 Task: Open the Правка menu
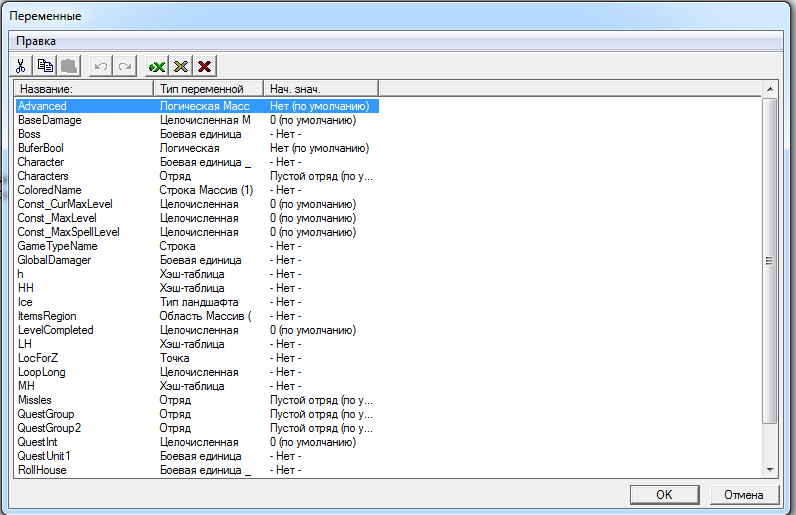click(x=36, y=41)
